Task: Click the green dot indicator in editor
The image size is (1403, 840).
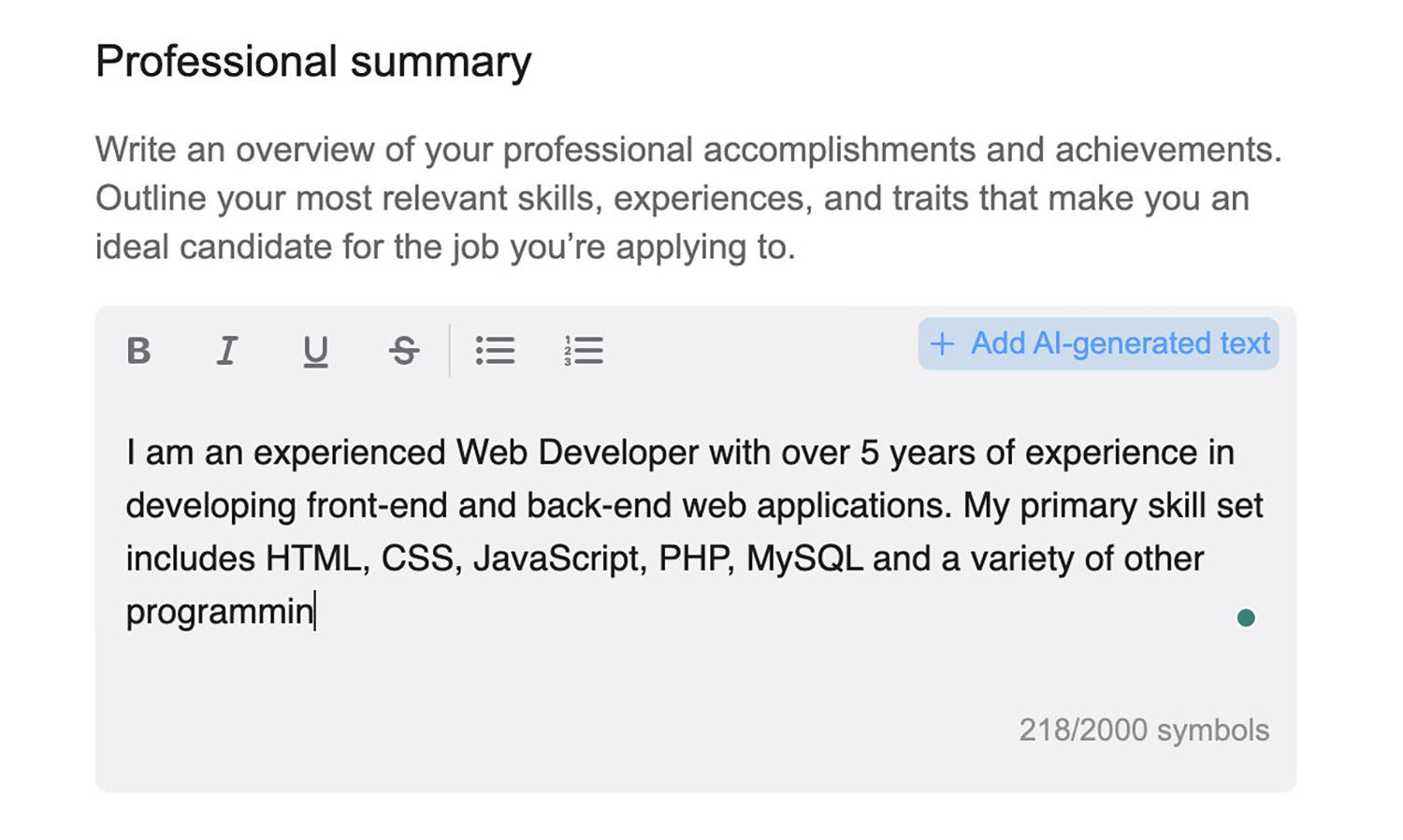Action: (1245, 617)
